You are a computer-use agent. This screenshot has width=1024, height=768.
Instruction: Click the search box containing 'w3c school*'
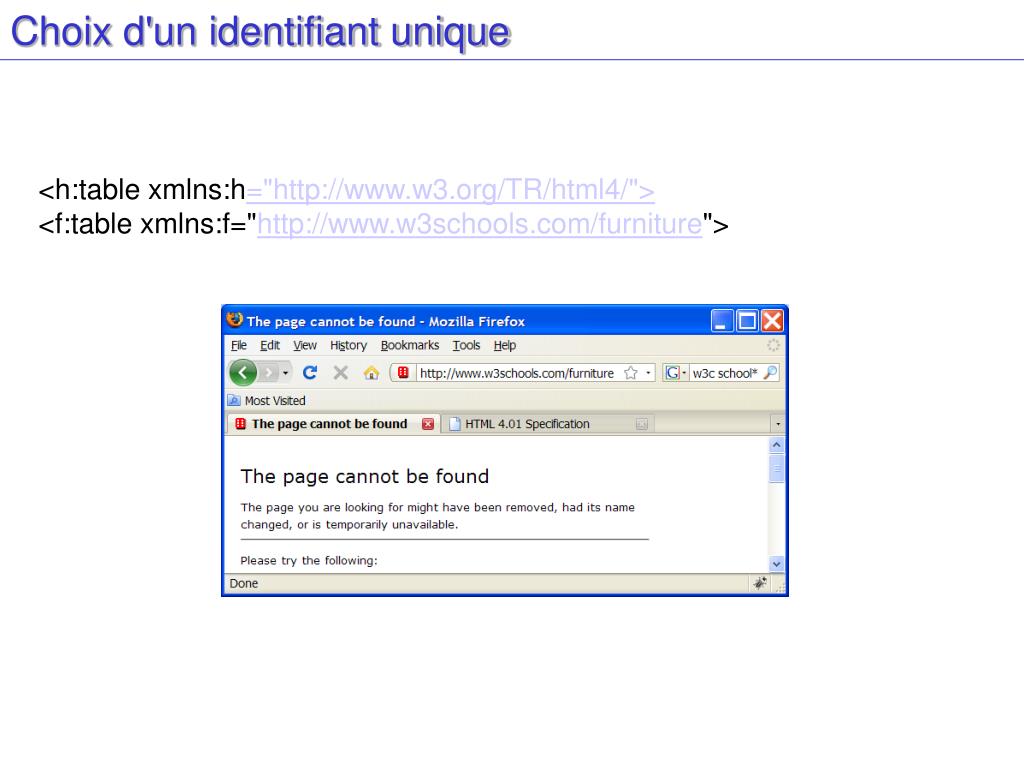click(x=725, y=373)
